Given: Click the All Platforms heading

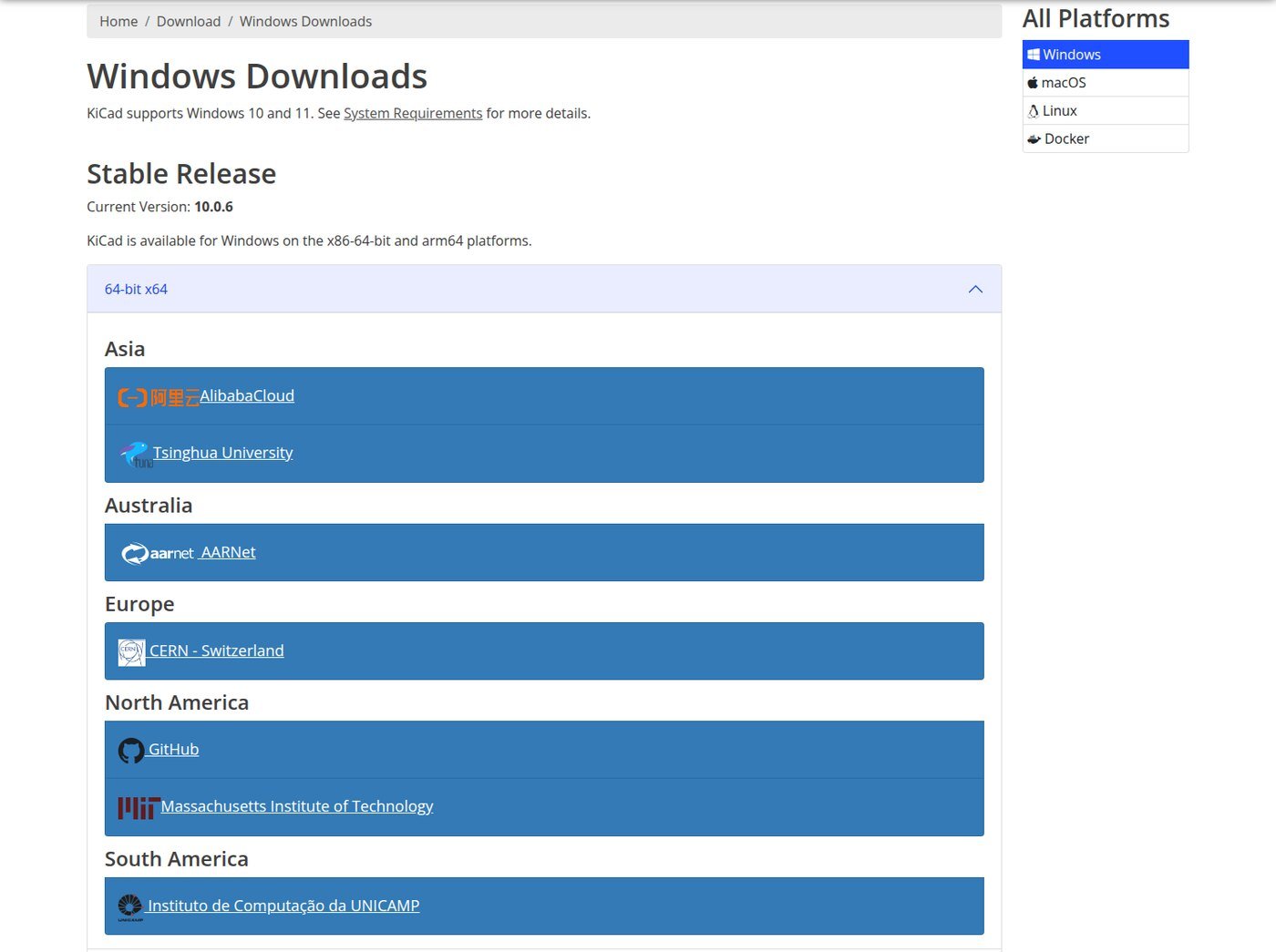Looking at the screenshot, I should [1096, 18].
